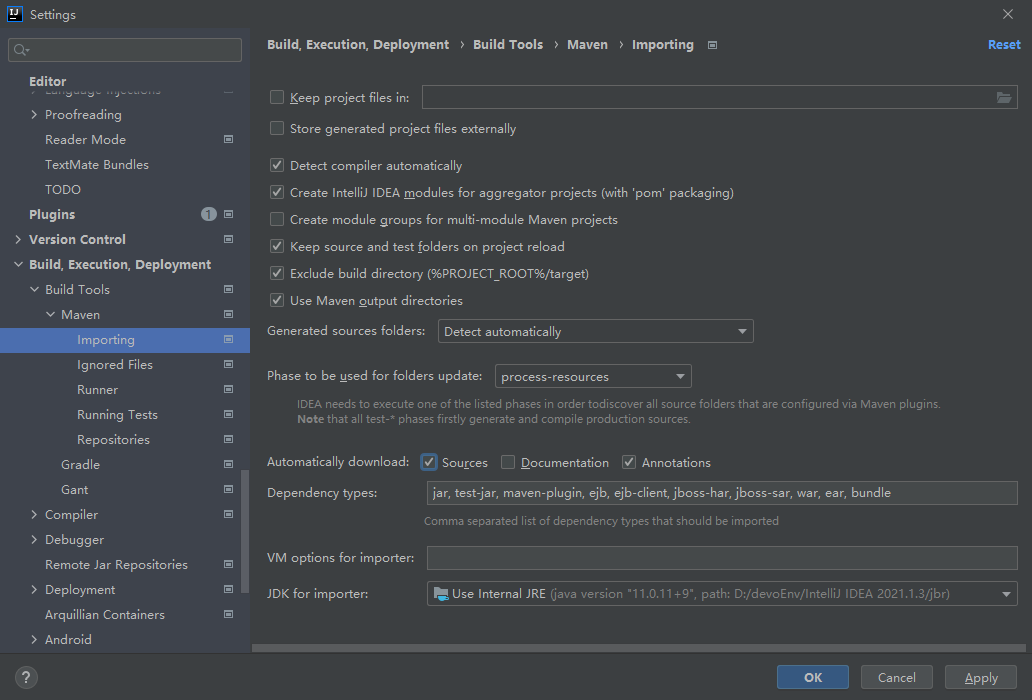Image resolution: width=1032 pixels, height=700 pixels.
Task: Expand Compiler tree node
Action: click(x=34, y=514)
